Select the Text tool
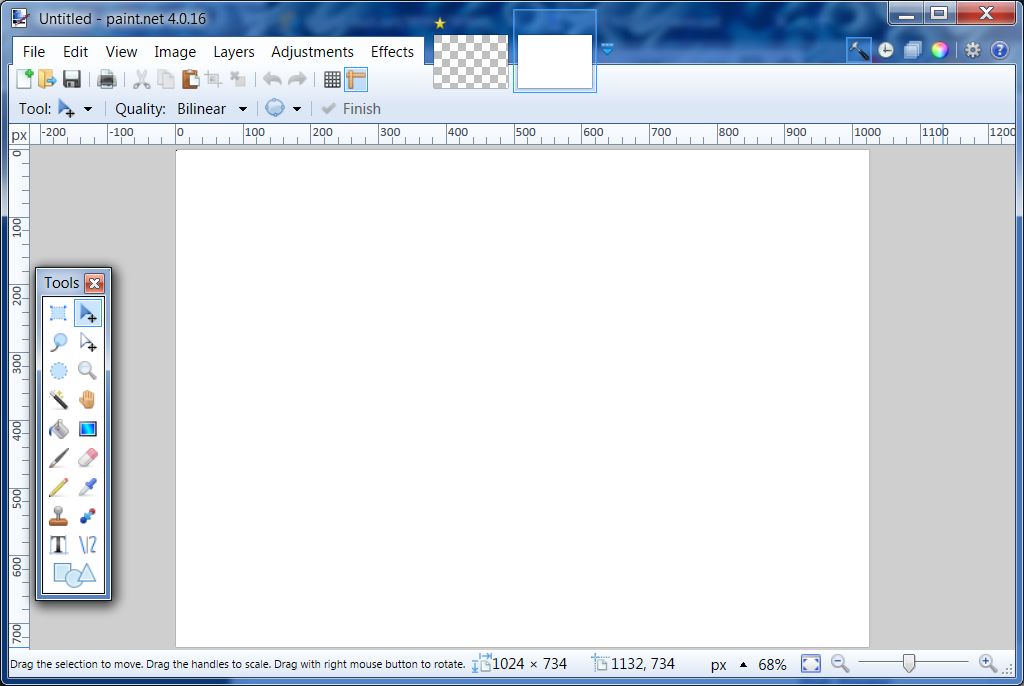This screenshot has width=1024, height=686. [59, 544]
